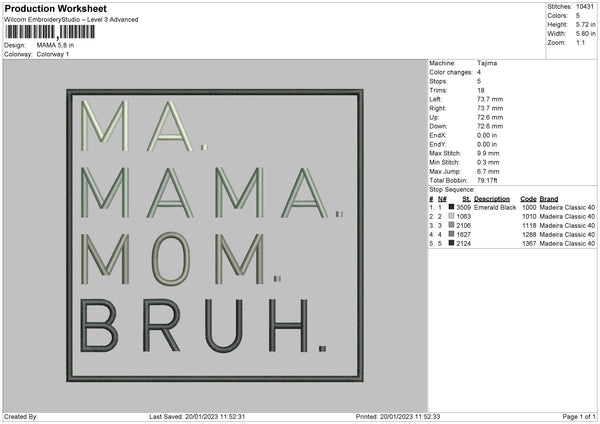The height and width of the screenshot is (424, 600).
Task: Click the Left value '73.7 mm'
Action: [490, 99]
